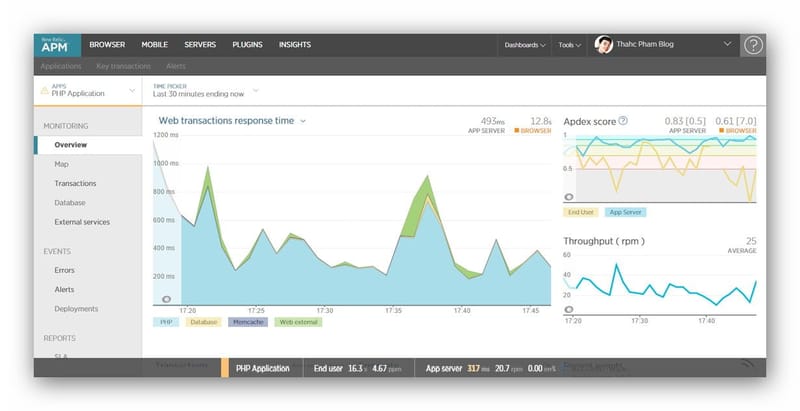The width and height of the screenshot is (800, 411).
Task: Click App server 317 ms stat in status bar
Action: pos(458,368)
